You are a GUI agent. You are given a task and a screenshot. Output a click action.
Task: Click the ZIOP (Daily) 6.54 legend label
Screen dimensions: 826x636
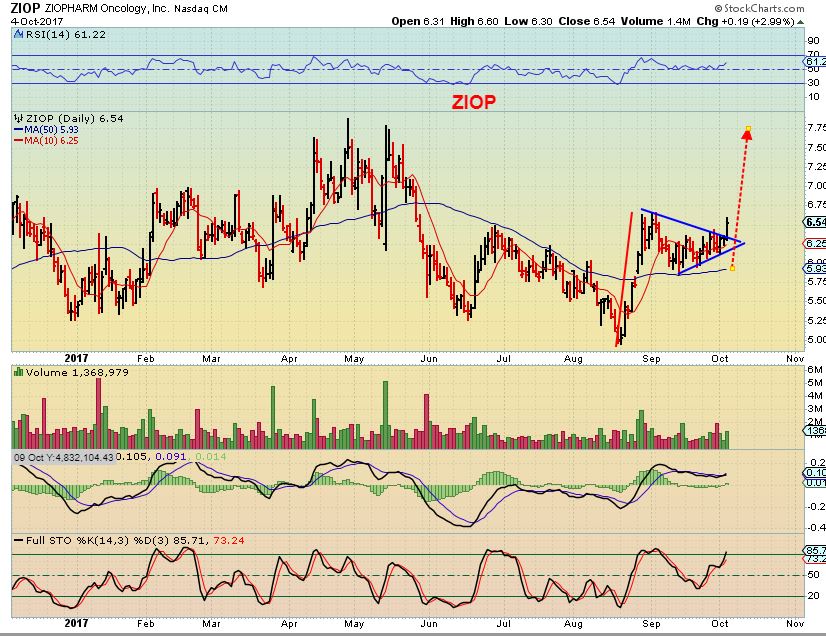(74, 119)
